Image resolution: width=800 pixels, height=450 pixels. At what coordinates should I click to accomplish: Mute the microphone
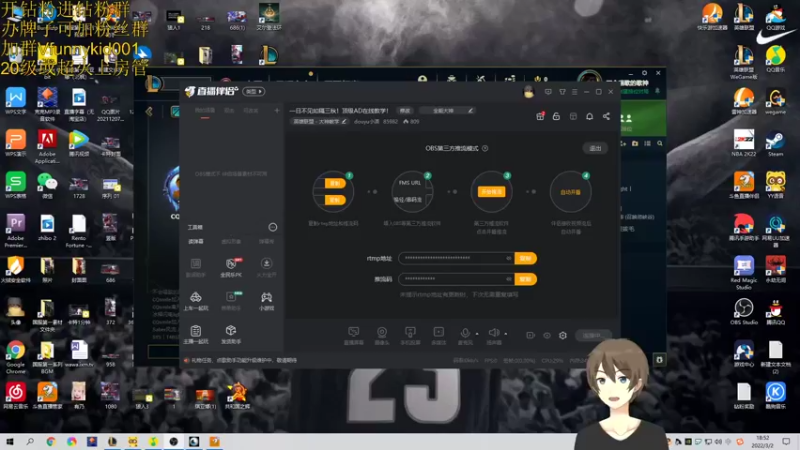coord(465,334)
